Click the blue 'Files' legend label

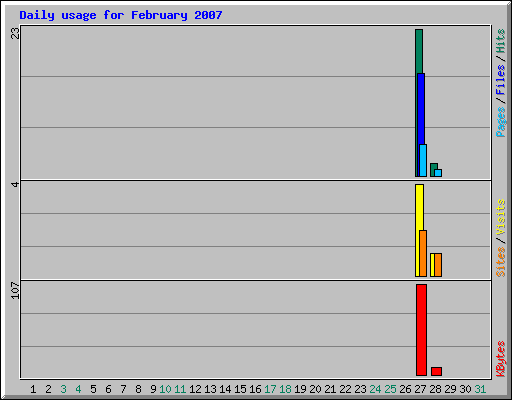500,79
